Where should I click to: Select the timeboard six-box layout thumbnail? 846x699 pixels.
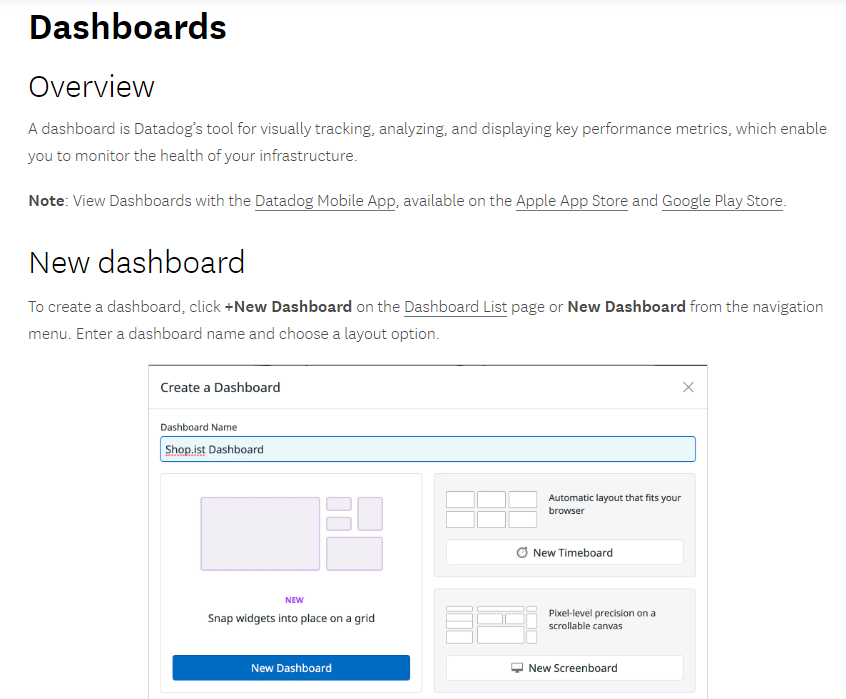click(492, 509)
